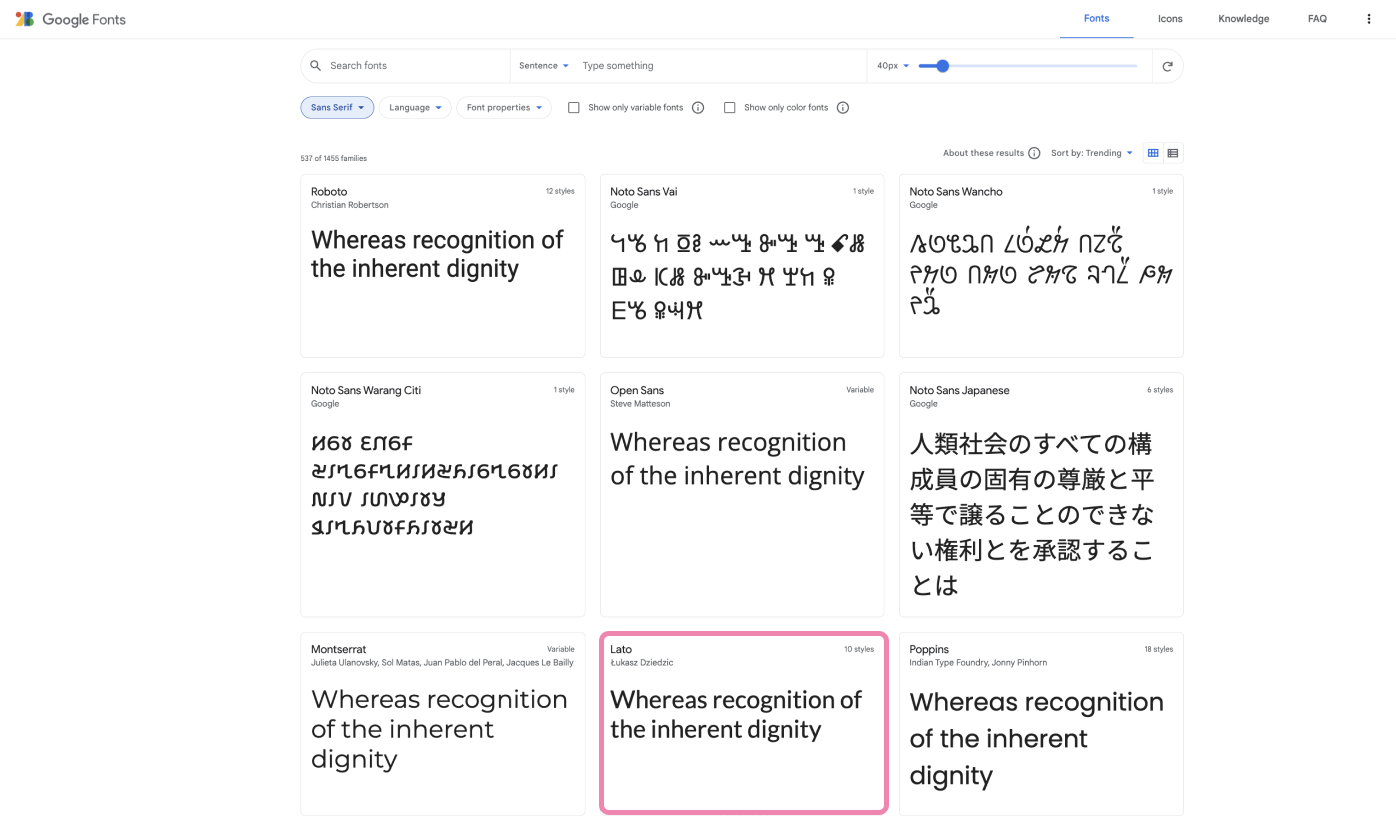Screen dimensions: 1396x827
Task: Enable Show only color fonts checkbox
Action: point(730,108)
